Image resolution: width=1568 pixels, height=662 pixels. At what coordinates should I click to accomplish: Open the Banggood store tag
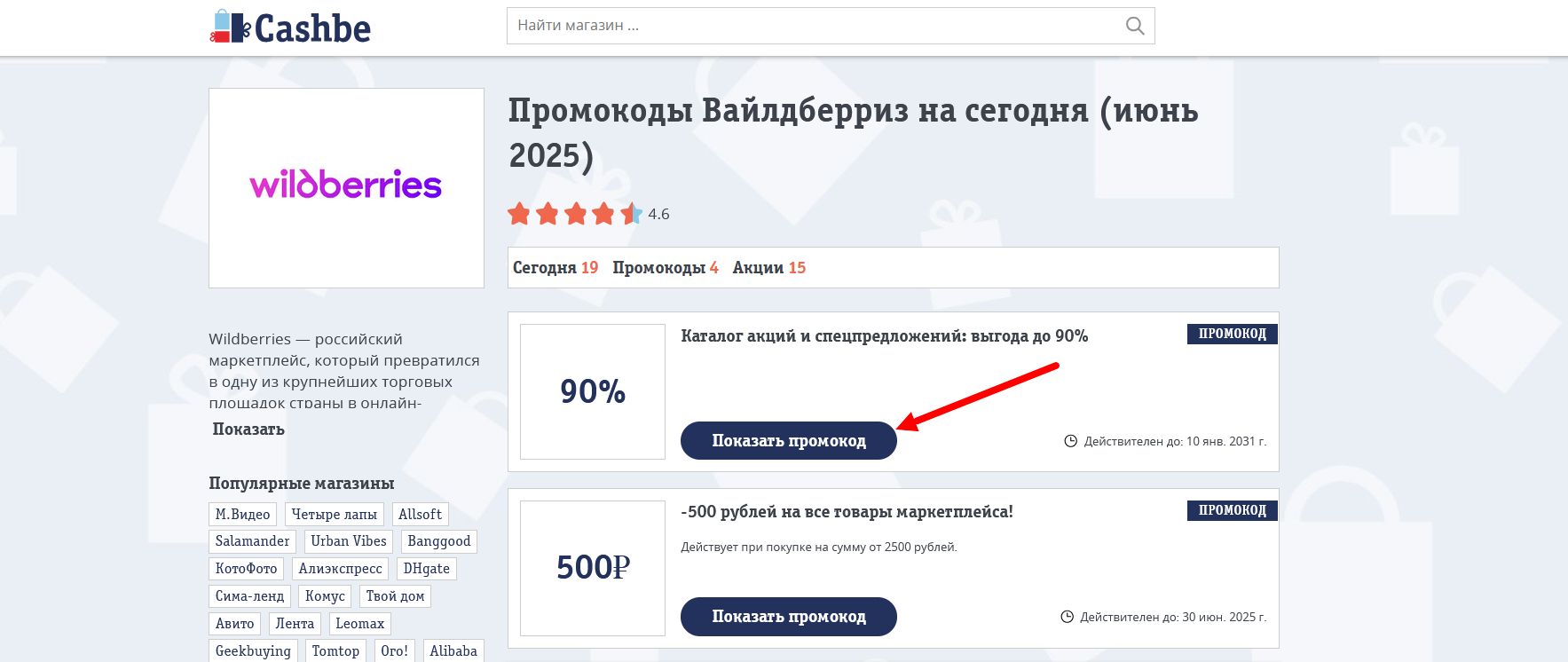click(439, 541)
